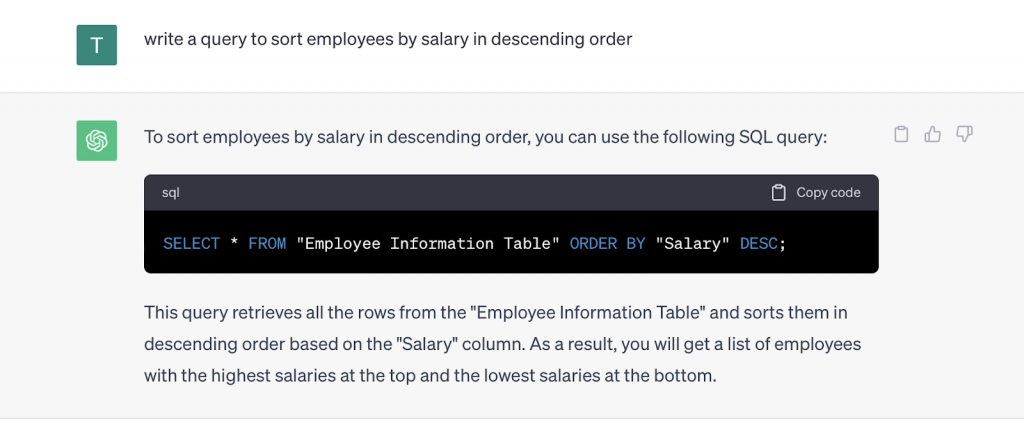Screen dimensions: 1024x421
Task: Click the sql language label
Action: coord(170,193)
